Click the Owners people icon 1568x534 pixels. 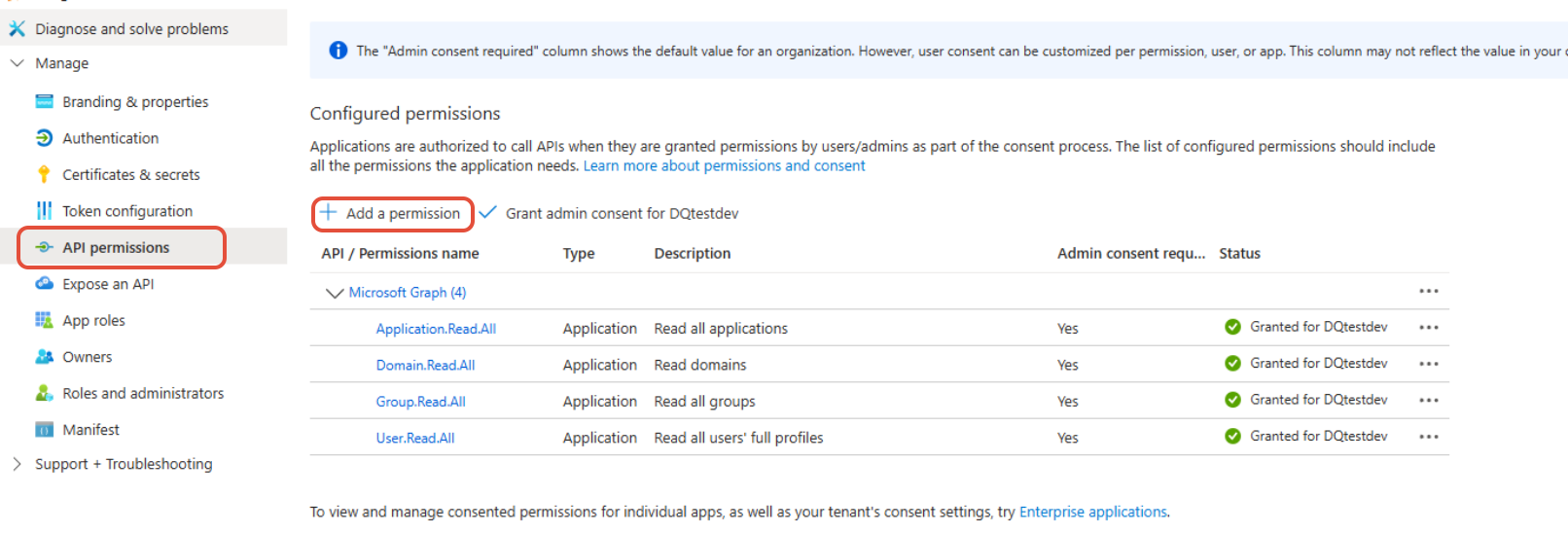tap(44, 356)
